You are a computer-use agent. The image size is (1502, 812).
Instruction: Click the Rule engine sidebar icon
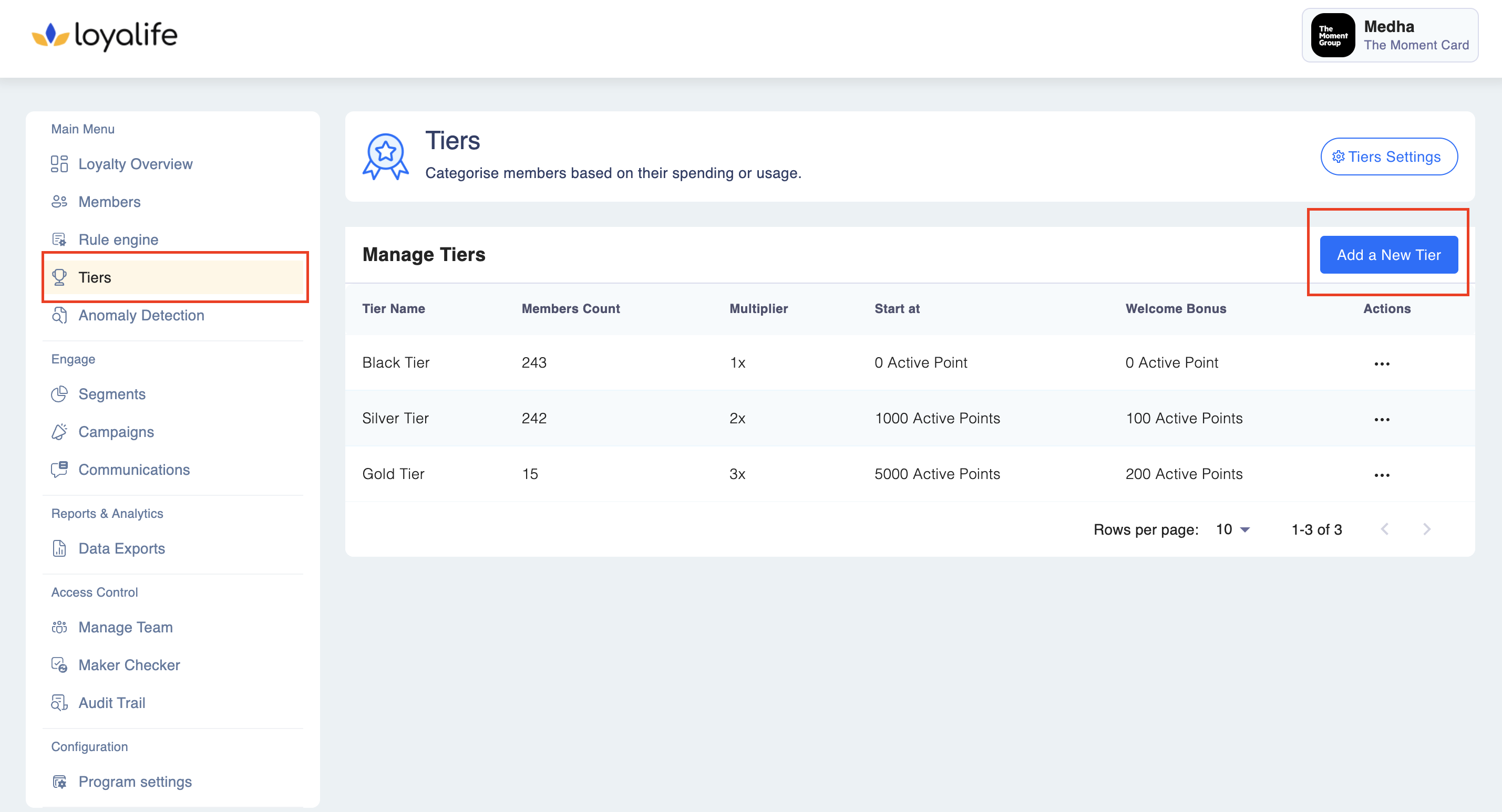(x=59, y=240)
